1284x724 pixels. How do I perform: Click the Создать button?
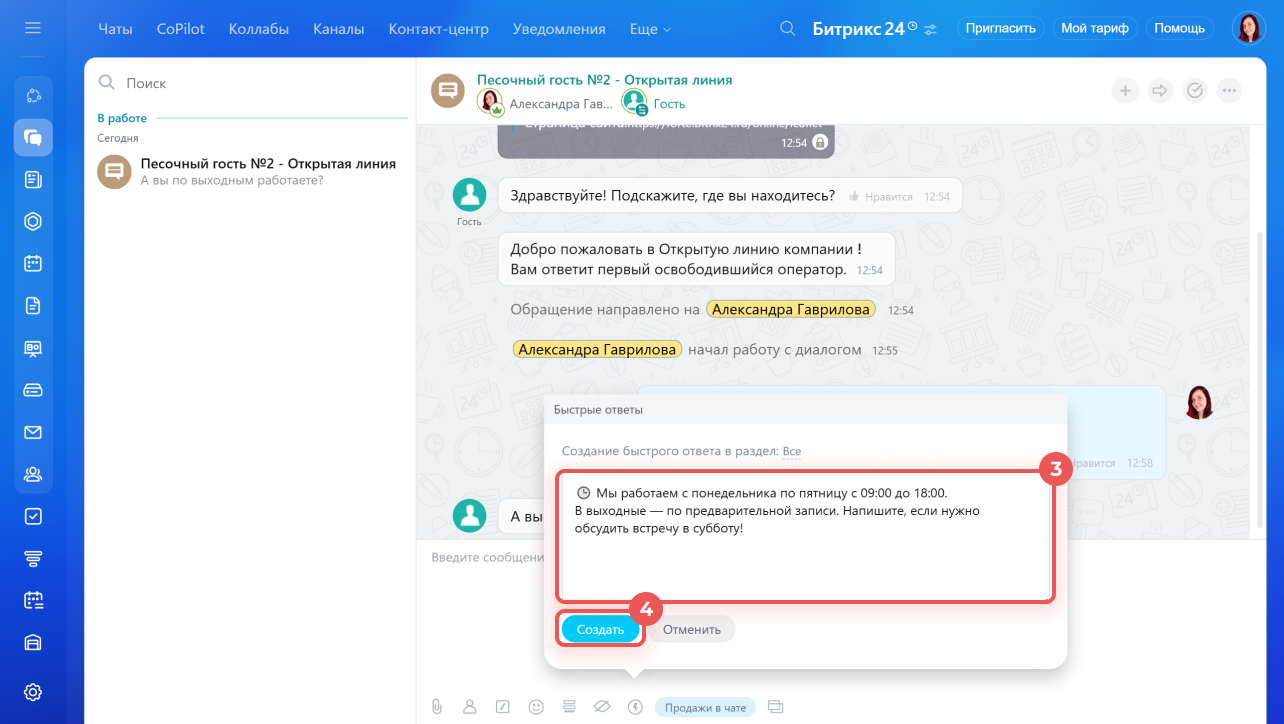[x=600, y=629]
